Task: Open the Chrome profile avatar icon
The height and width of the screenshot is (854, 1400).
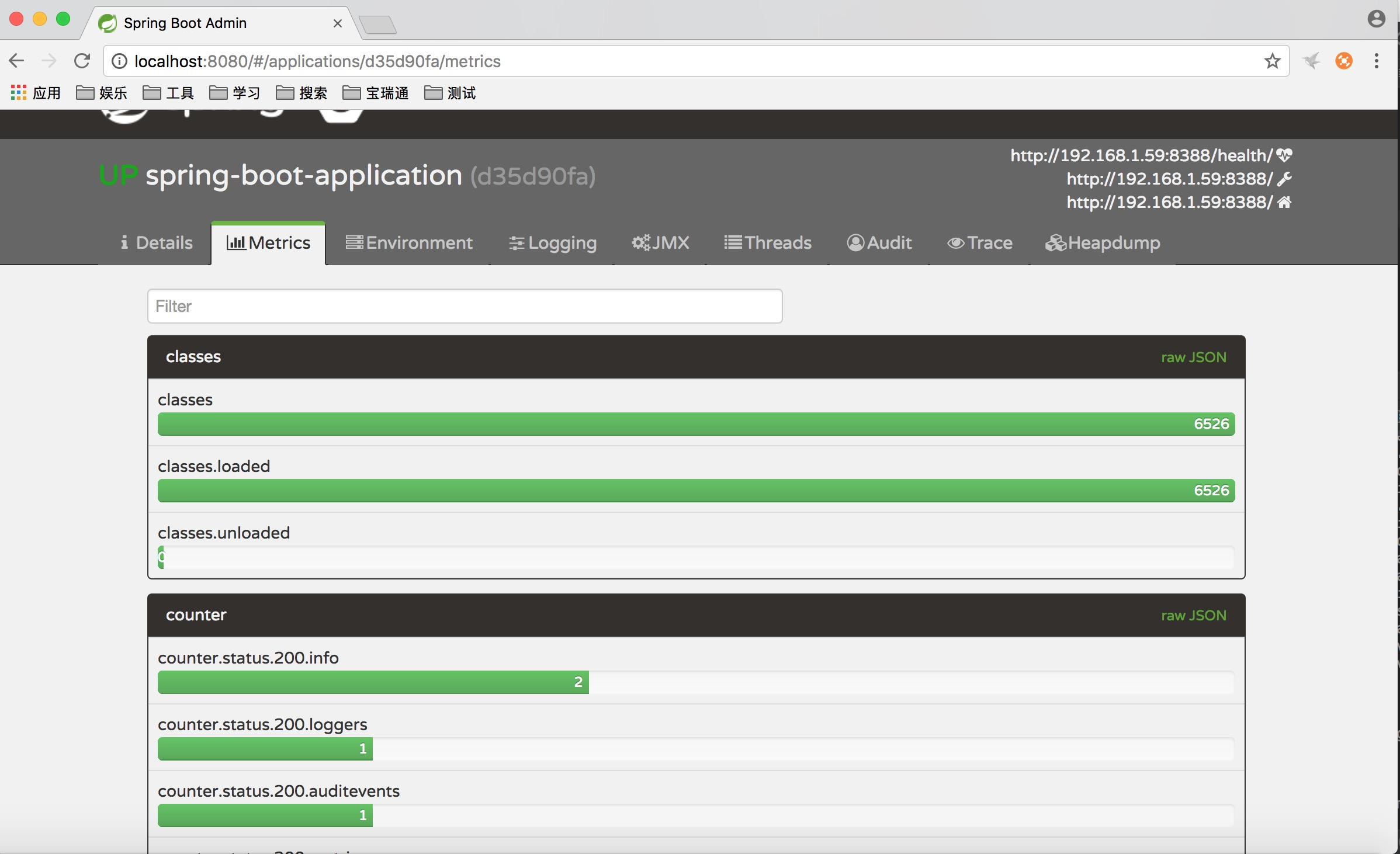Action: coord(1376,19)
